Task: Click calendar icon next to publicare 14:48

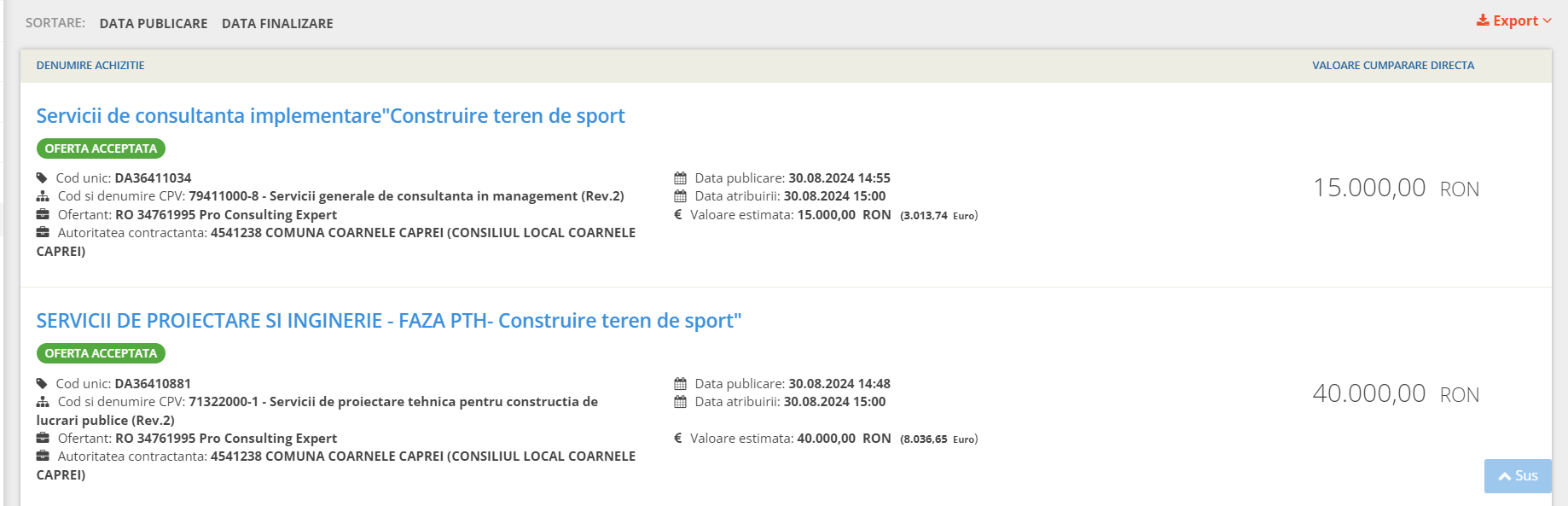Action: (x=680, y=384)
